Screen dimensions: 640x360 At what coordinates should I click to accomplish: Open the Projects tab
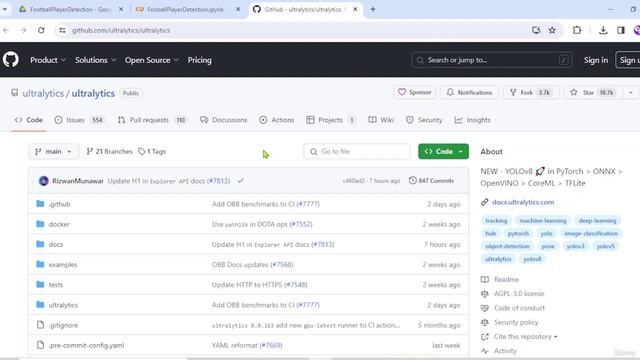pos(331,120)
